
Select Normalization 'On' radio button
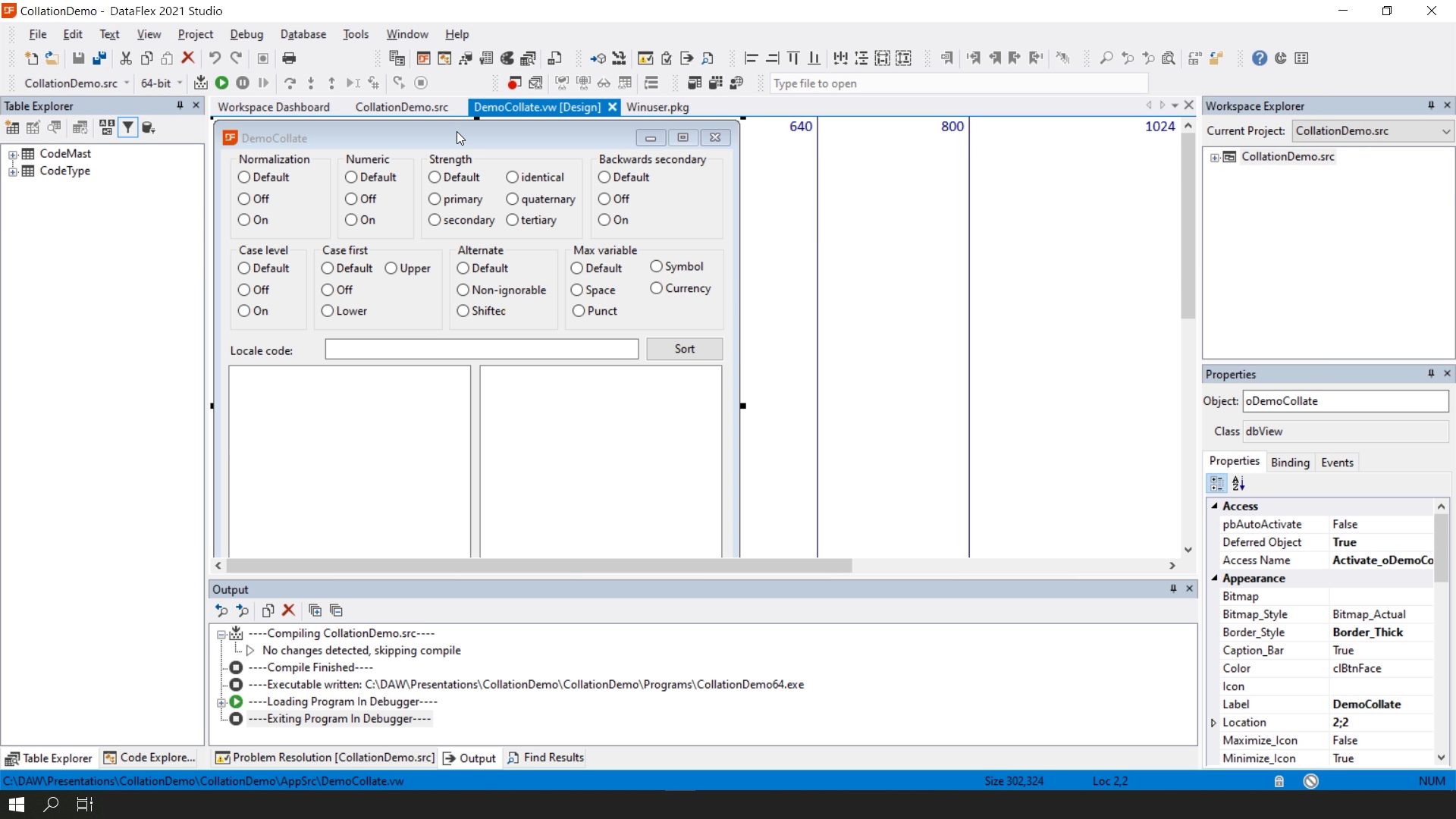244,220
